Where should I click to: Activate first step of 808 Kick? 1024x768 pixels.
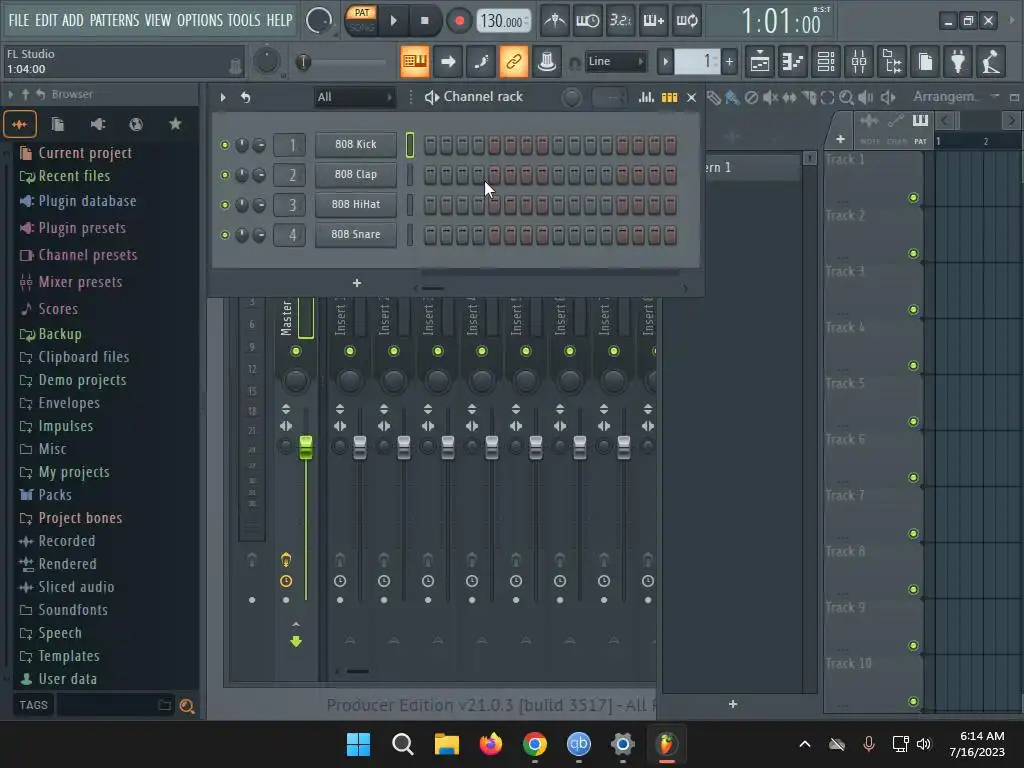coord(430,145)
